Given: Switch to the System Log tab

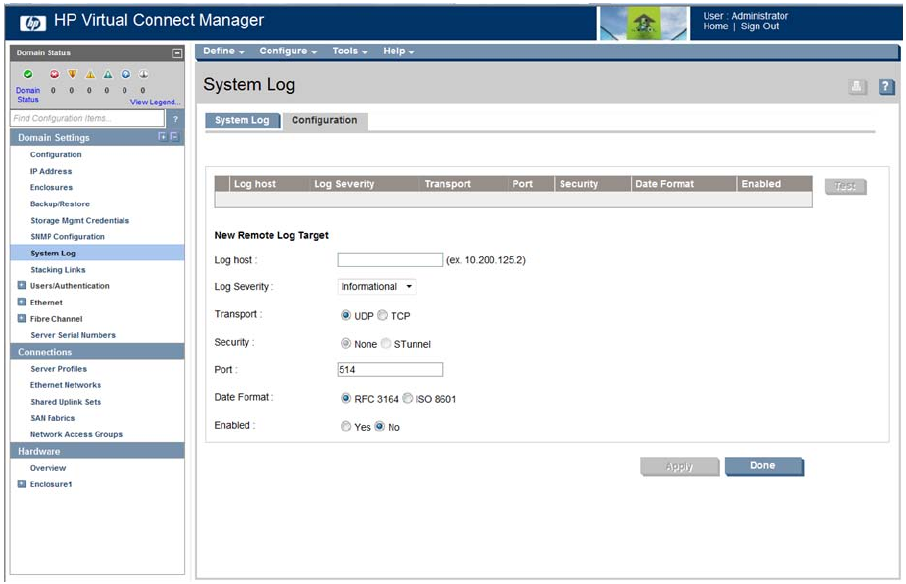Looking at the screenshot, I should (242, 121).
